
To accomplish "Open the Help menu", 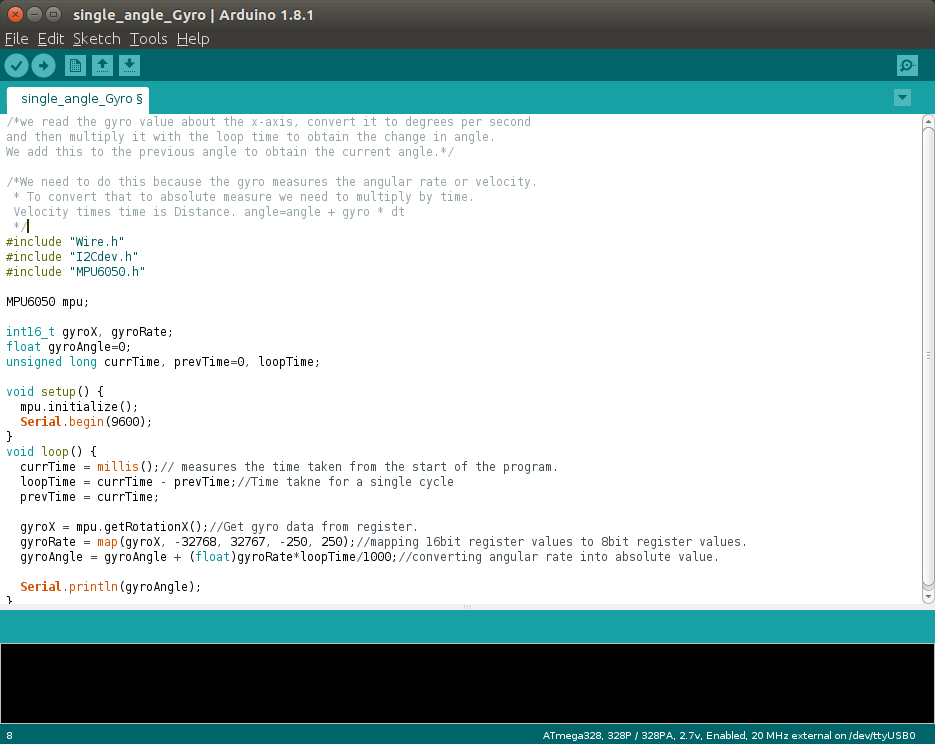I will coord(193,39).
